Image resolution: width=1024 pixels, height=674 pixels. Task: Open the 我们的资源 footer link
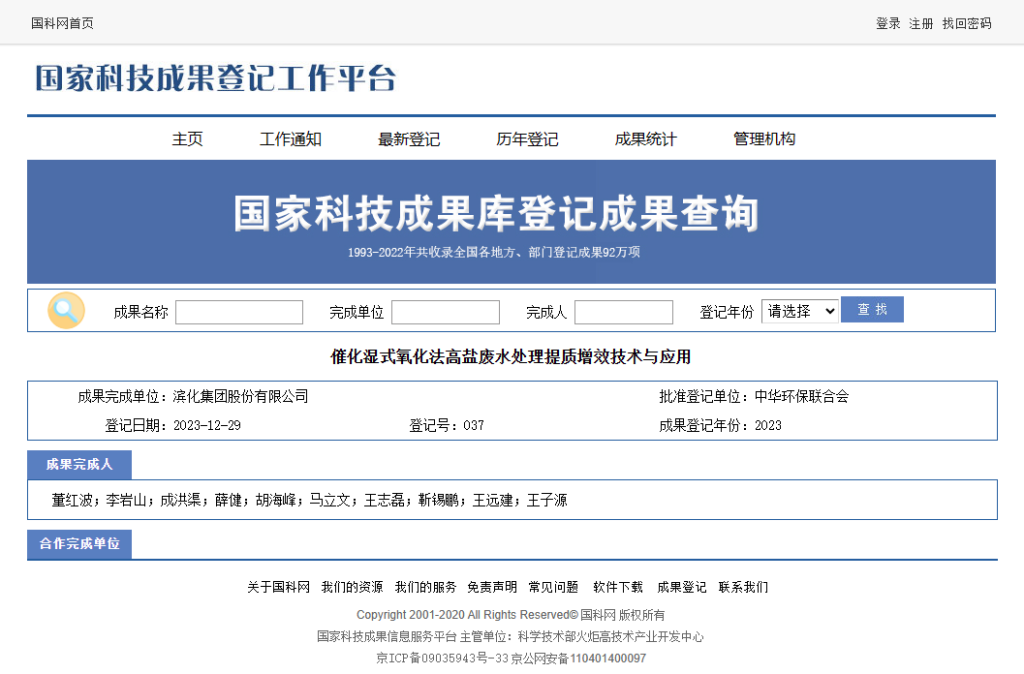tap(352, 587)
